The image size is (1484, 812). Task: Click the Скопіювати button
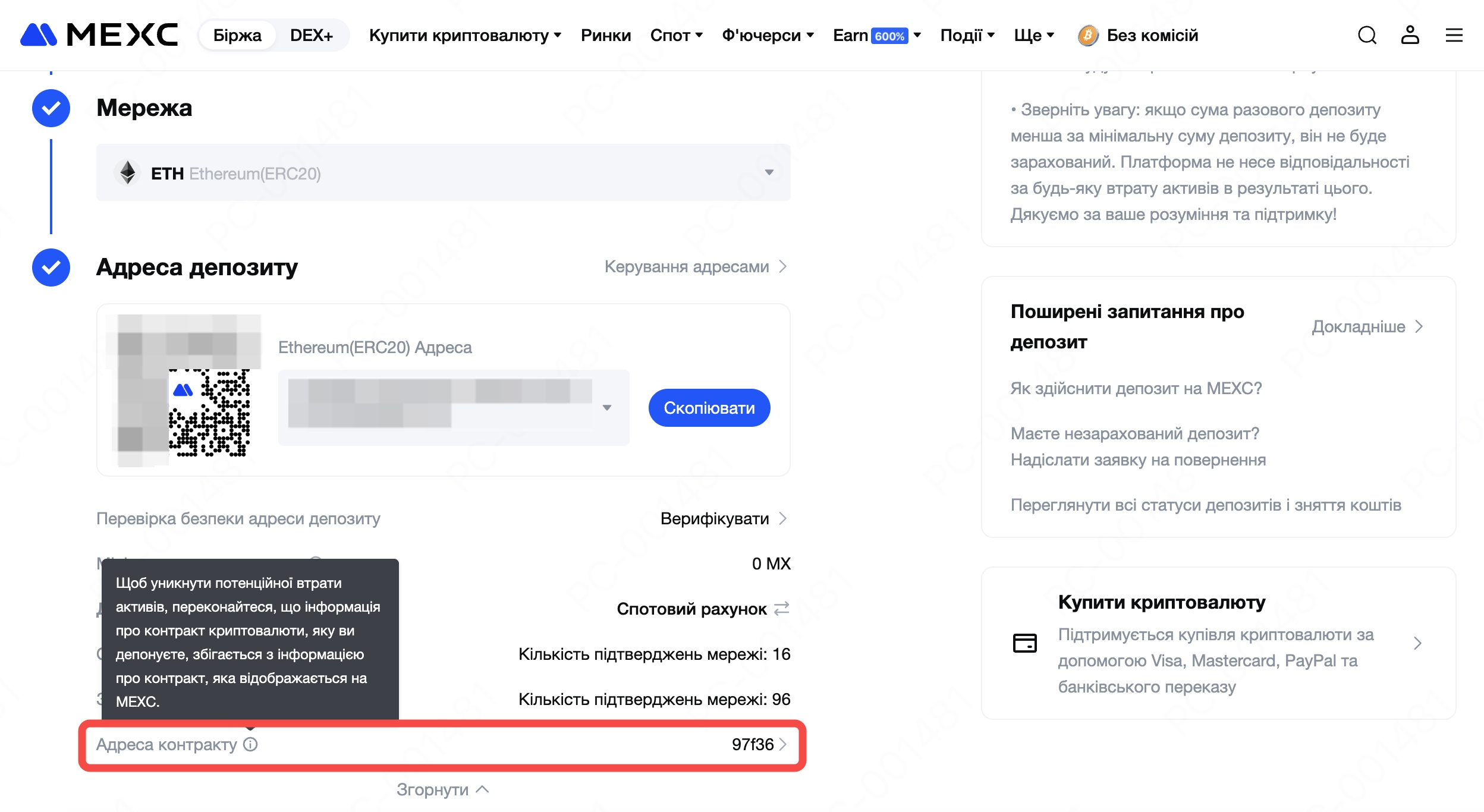(709, 407)
